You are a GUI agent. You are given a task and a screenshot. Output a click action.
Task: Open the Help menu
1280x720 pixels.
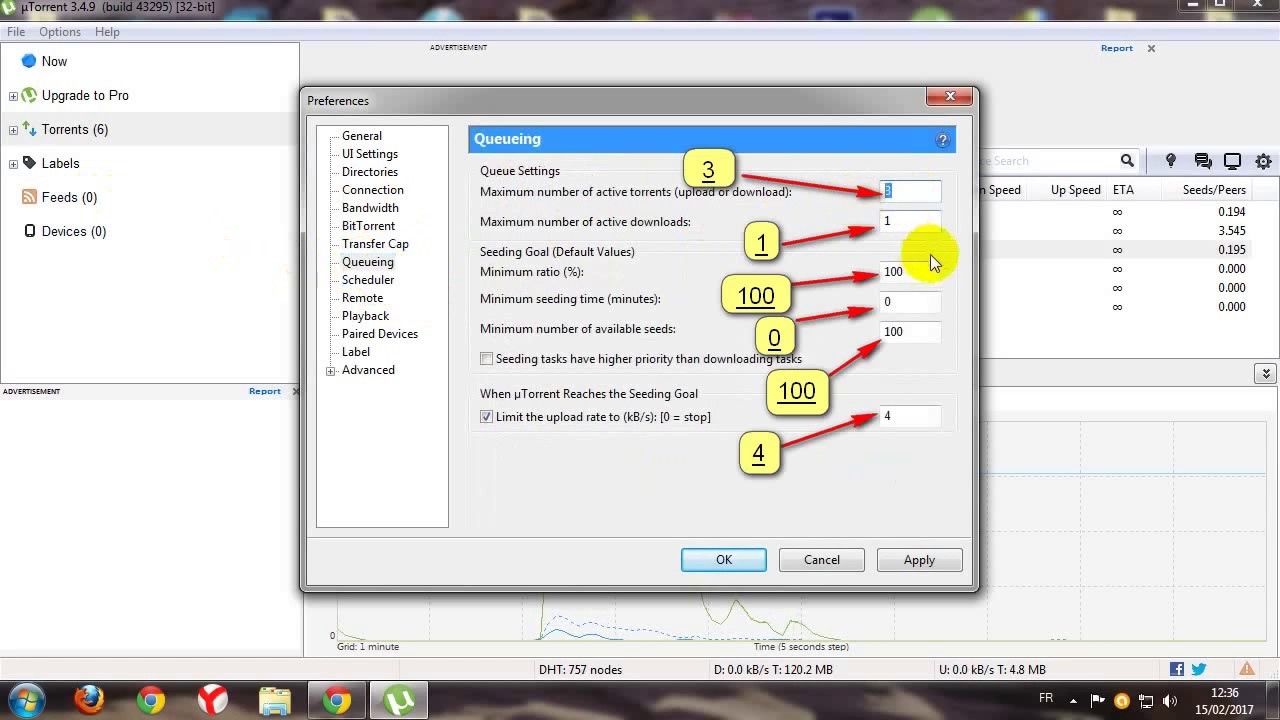(x=107, y=32)
